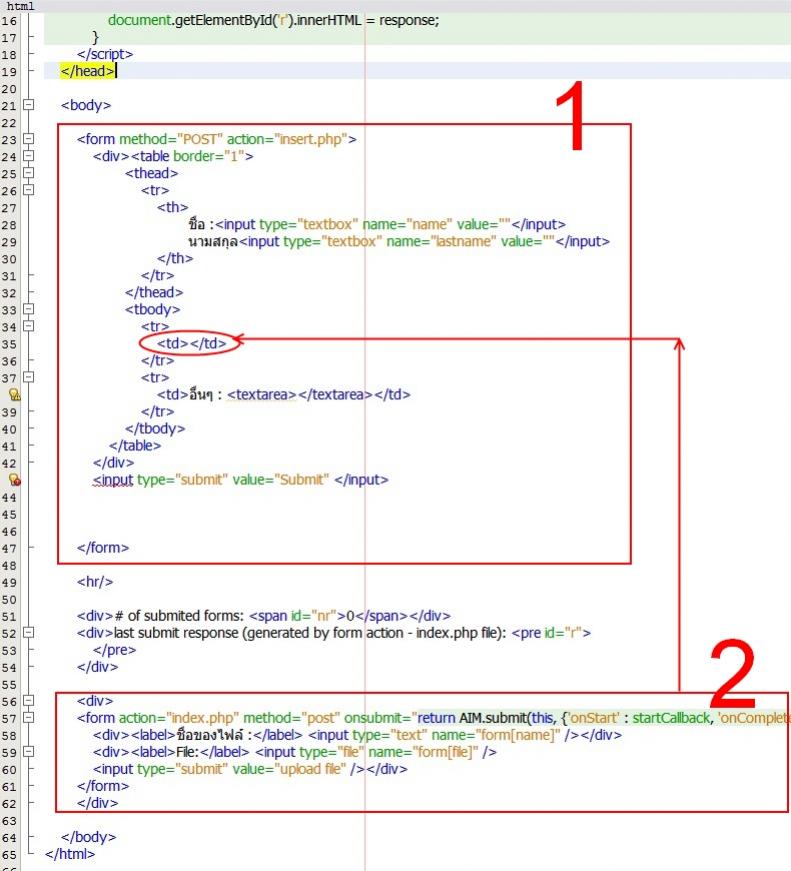Collapse the tr fold marker at line 34
Screen dimensions: 791x871
[x=28, y=326]
